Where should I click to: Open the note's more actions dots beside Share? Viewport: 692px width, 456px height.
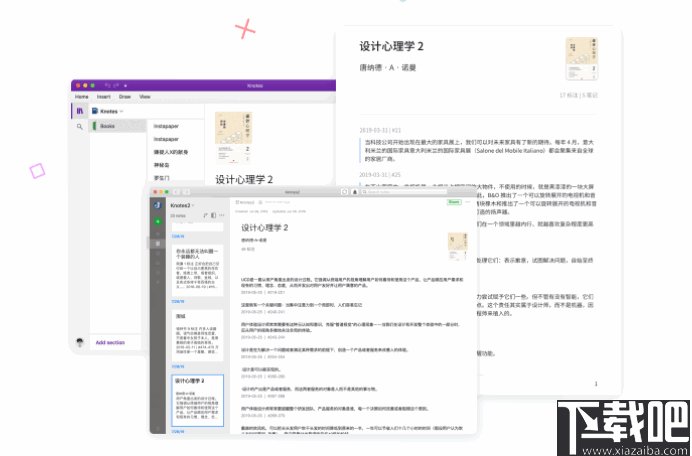click(468, 202)
